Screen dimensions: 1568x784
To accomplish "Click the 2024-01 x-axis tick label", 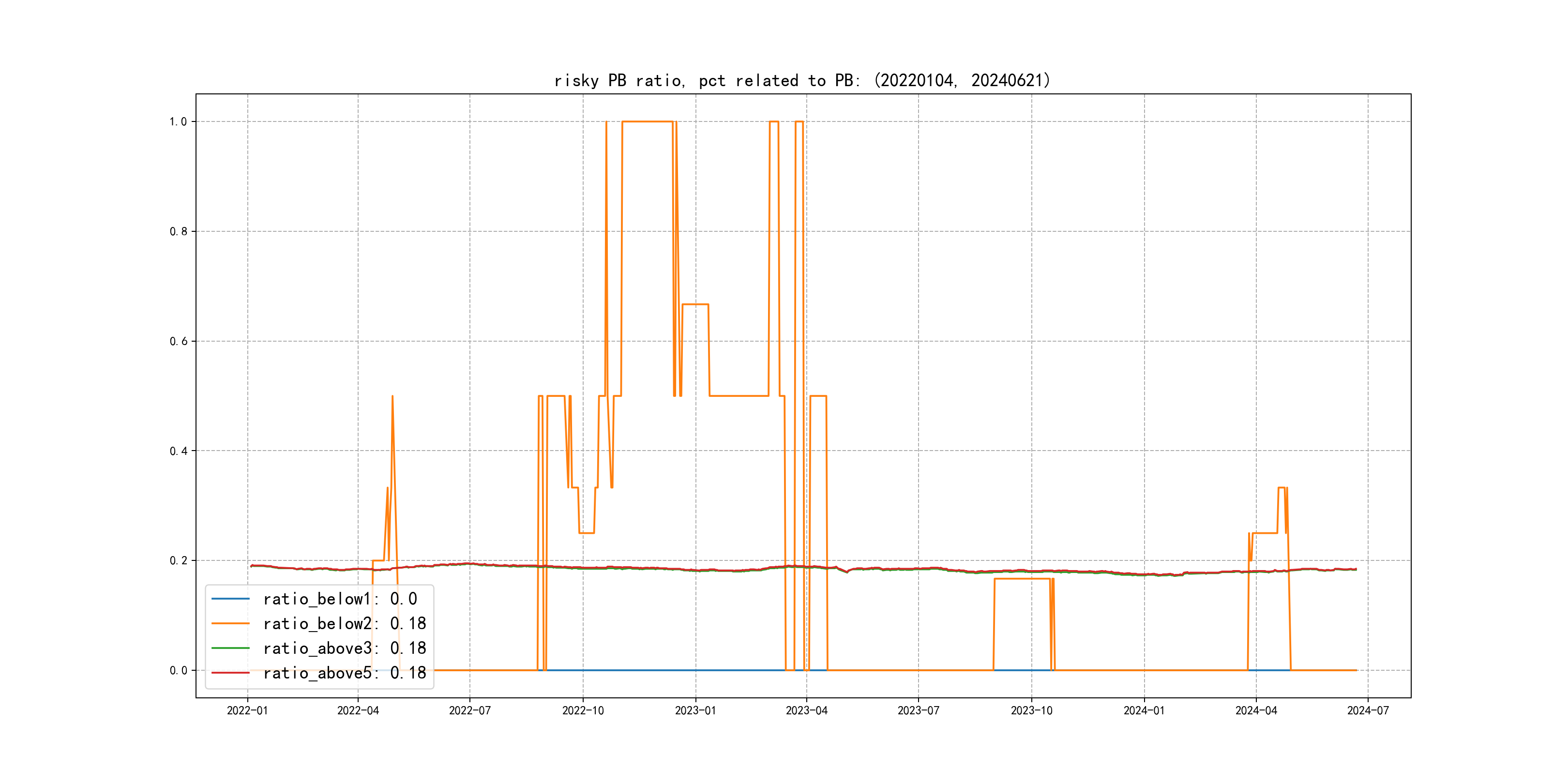I will click(x=1144, y=710).
